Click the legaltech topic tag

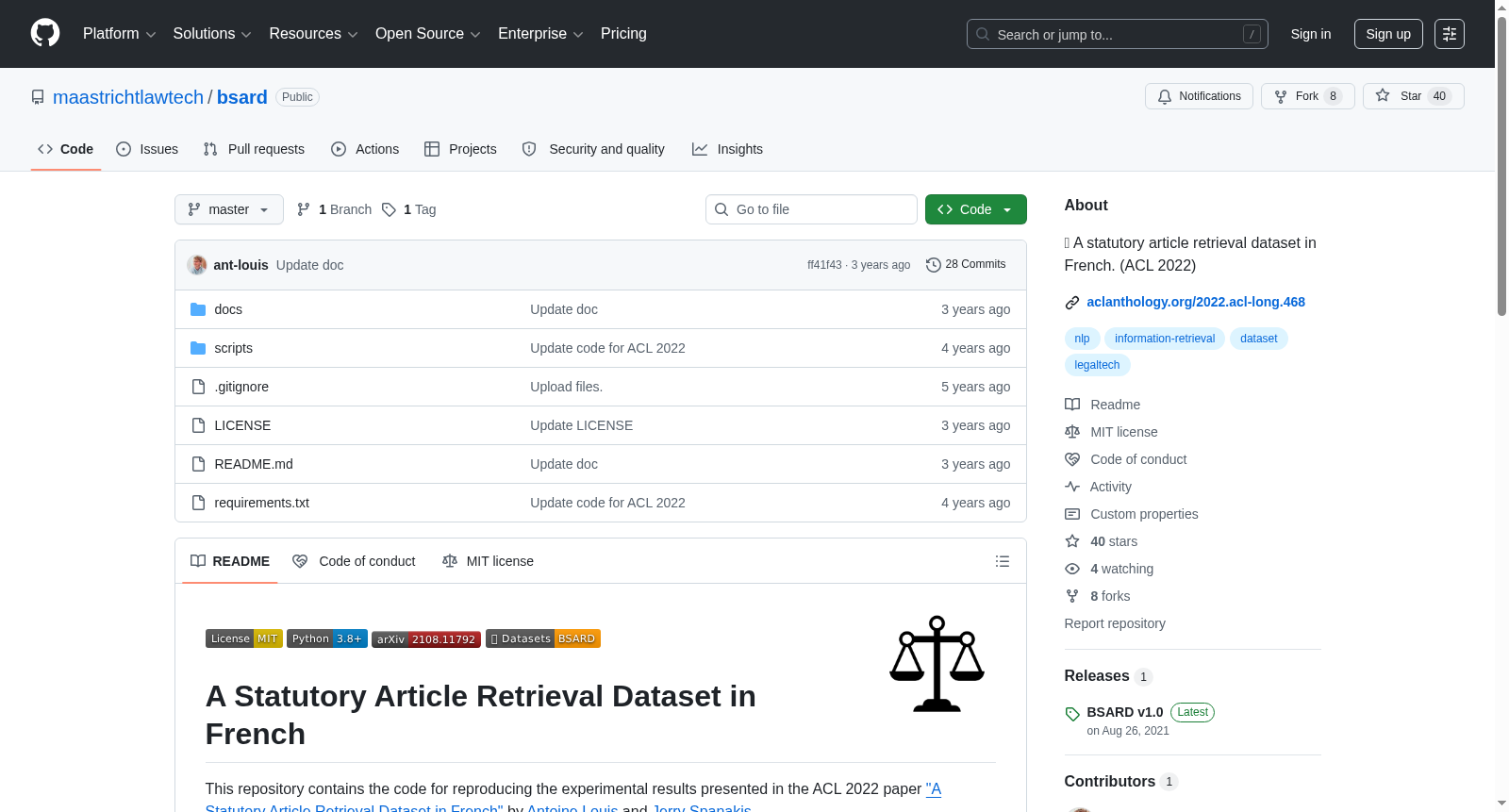(1097, 365)
